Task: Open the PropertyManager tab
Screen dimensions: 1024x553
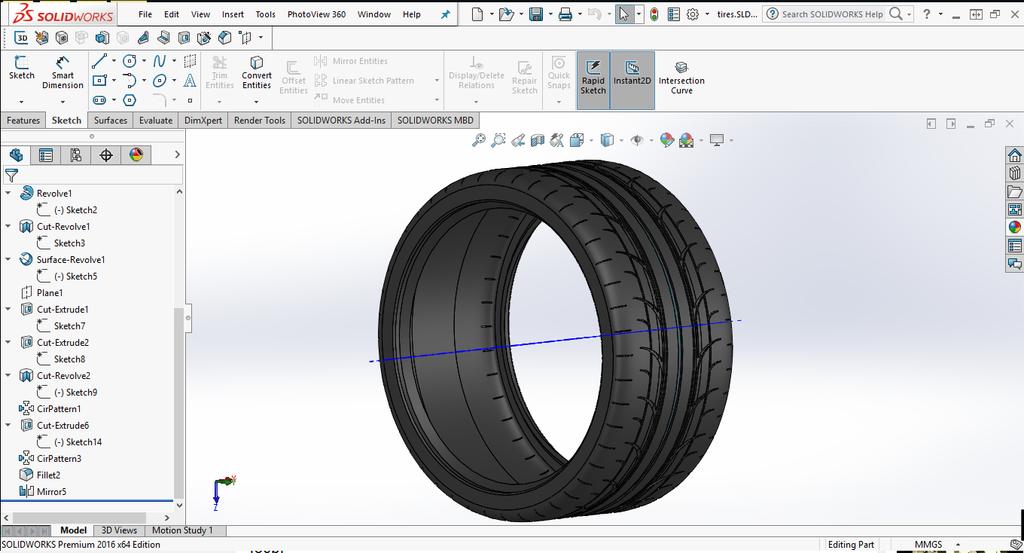Action: tap(46, 155)
